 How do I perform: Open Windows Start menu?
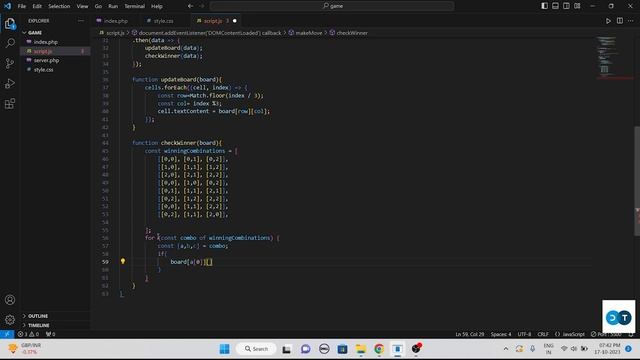(224, 349)
